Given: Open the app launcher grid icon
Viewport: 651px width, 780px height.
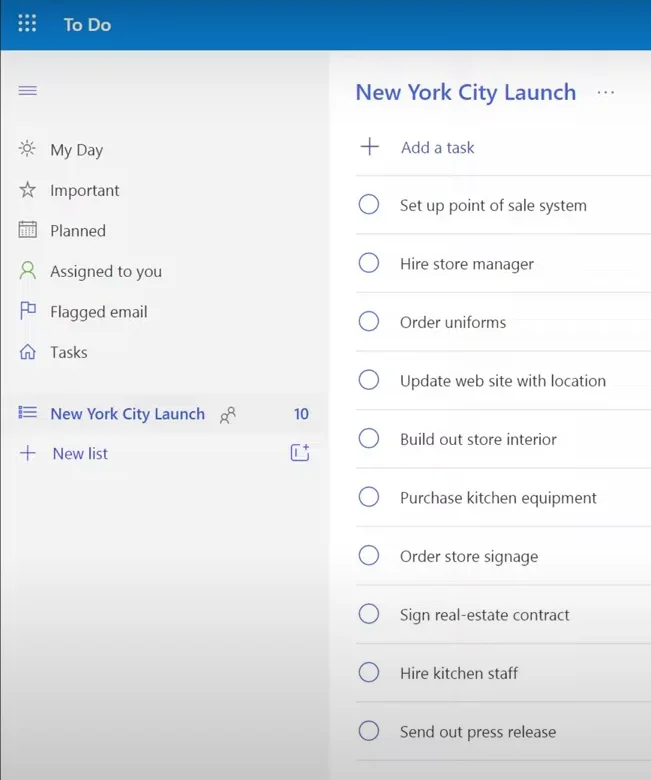Looking at the screenshot, I should tap(27, 23).
